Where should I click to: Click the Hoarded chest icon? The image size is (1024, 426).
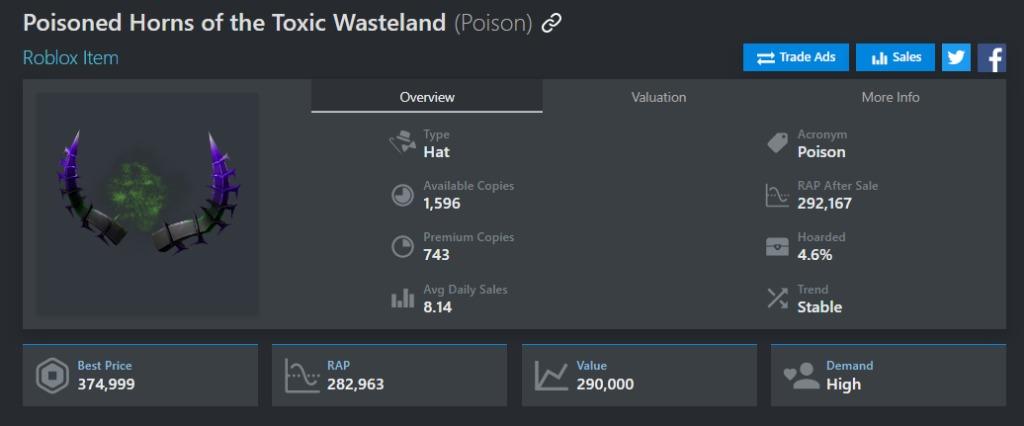[x=777, y=247]
